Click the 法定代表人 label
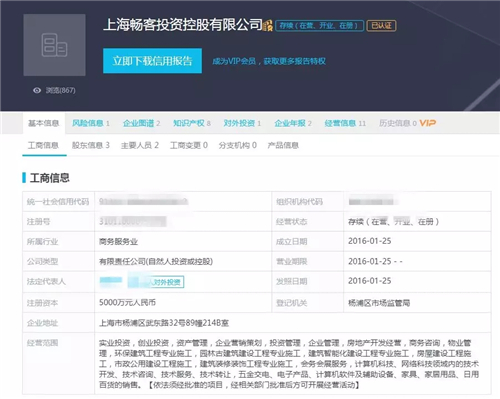The height and width of the screenshot is (399, 500). (46, 282)
